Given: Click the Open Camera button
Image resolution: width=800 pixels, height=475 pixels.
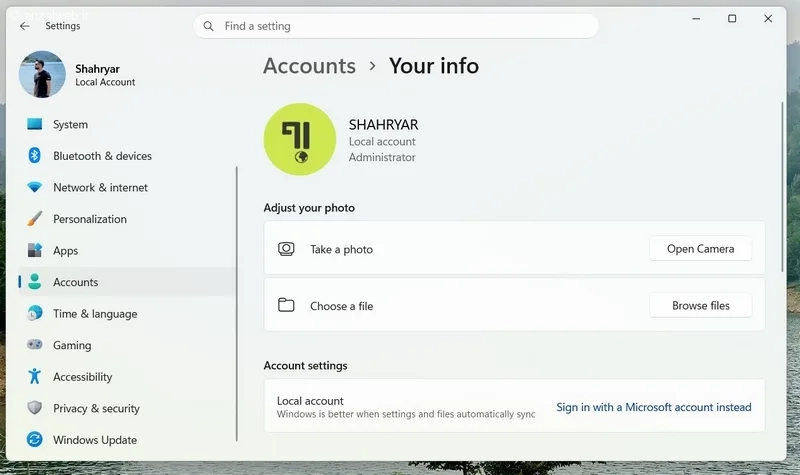Looking at the screenshot, I should pyautogui.click(x=701, y=248).
